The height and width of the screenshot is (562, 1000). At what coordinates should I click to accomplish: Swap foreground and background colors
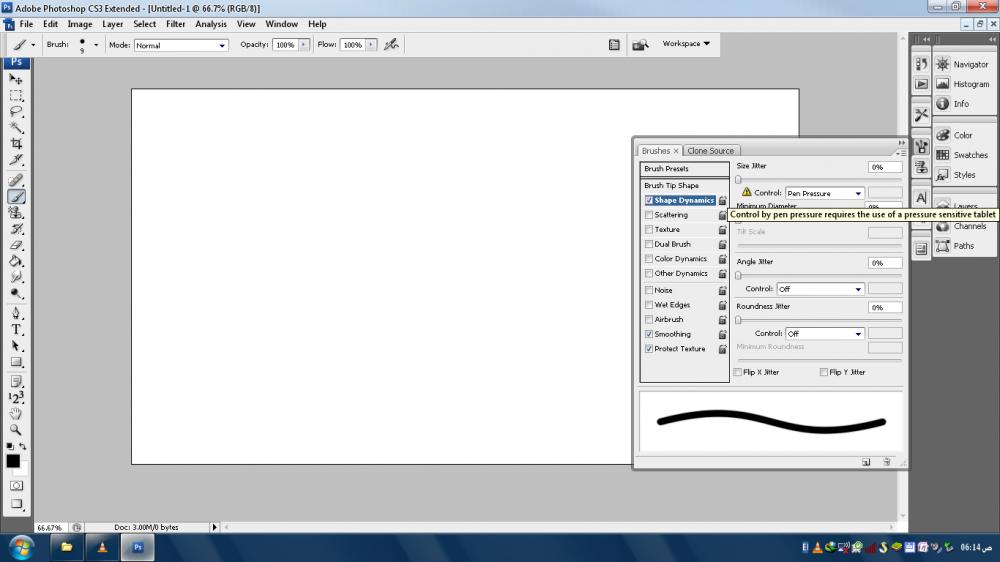point(23,446)
